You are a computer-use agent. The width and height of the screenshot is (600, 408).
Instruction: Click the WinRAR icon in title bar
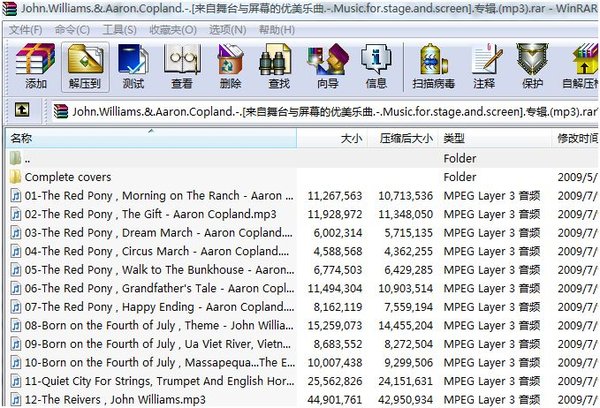pyautogui.click(x=10, y=8)
